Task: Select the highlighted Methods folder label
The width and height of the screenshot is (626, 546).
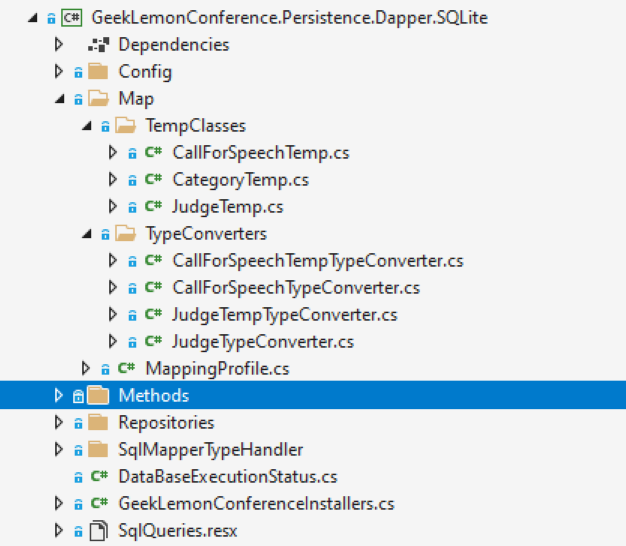Action: tap(154, 396)
